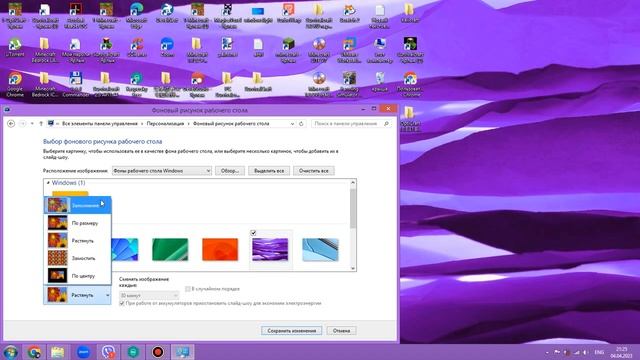Click Выделить все button

coord(269,171)
